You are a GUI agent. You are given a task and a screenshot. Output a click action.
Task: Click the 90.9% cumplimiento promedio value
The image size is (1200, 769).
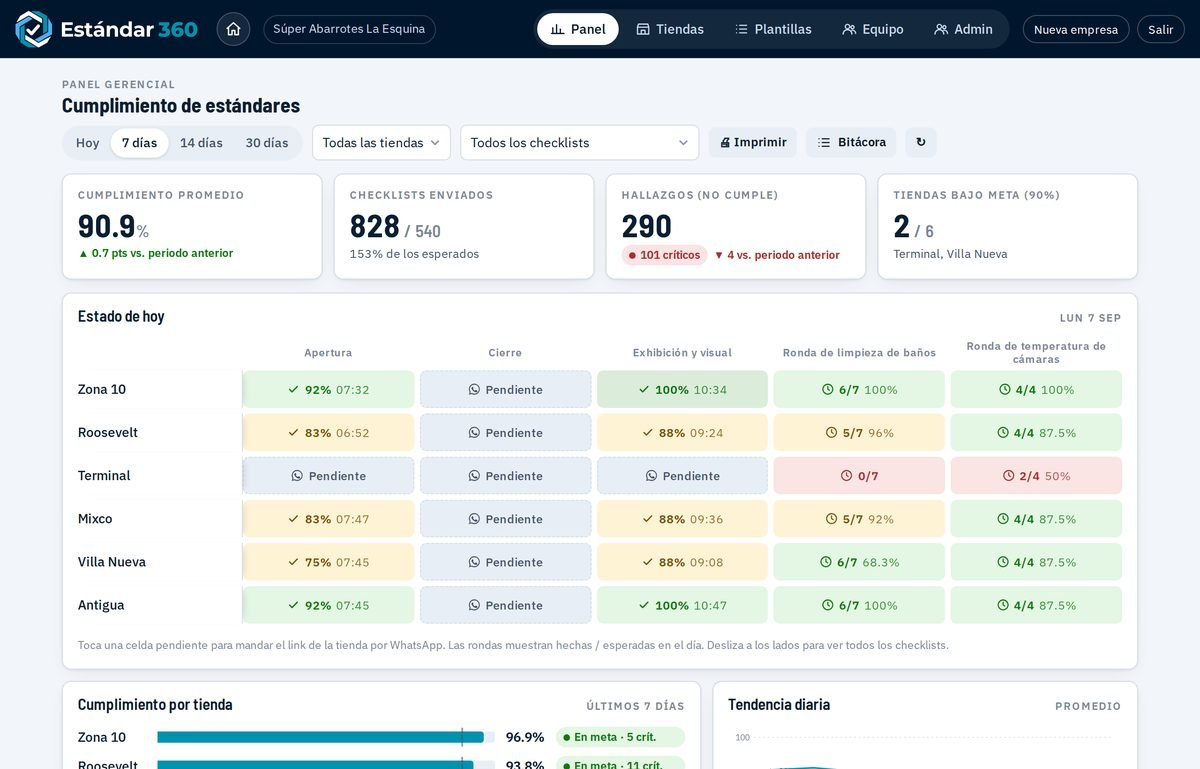(113, 227)
